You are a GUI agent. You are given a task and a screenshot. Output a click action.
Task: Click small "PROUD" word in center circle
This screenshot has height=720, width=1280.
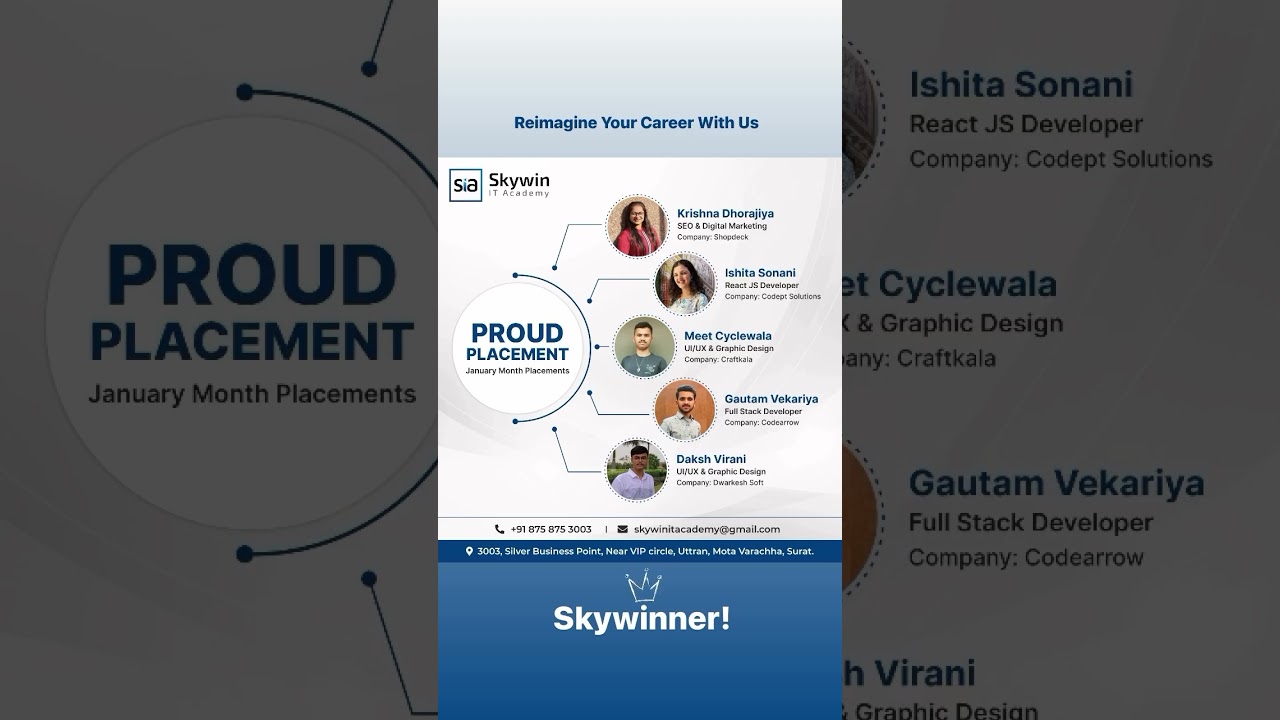pyautogui.click(x=517, y=333)
